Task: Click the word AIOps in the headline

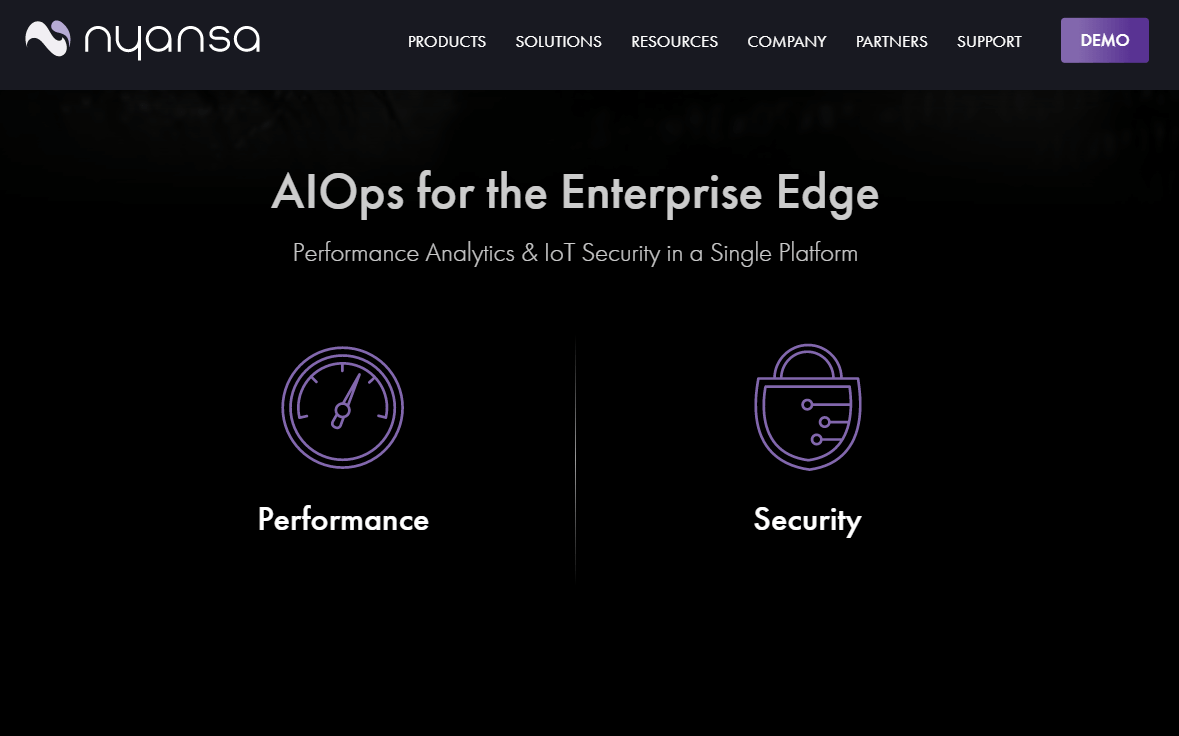Action: pyautogui.click(x=337, y=193)
